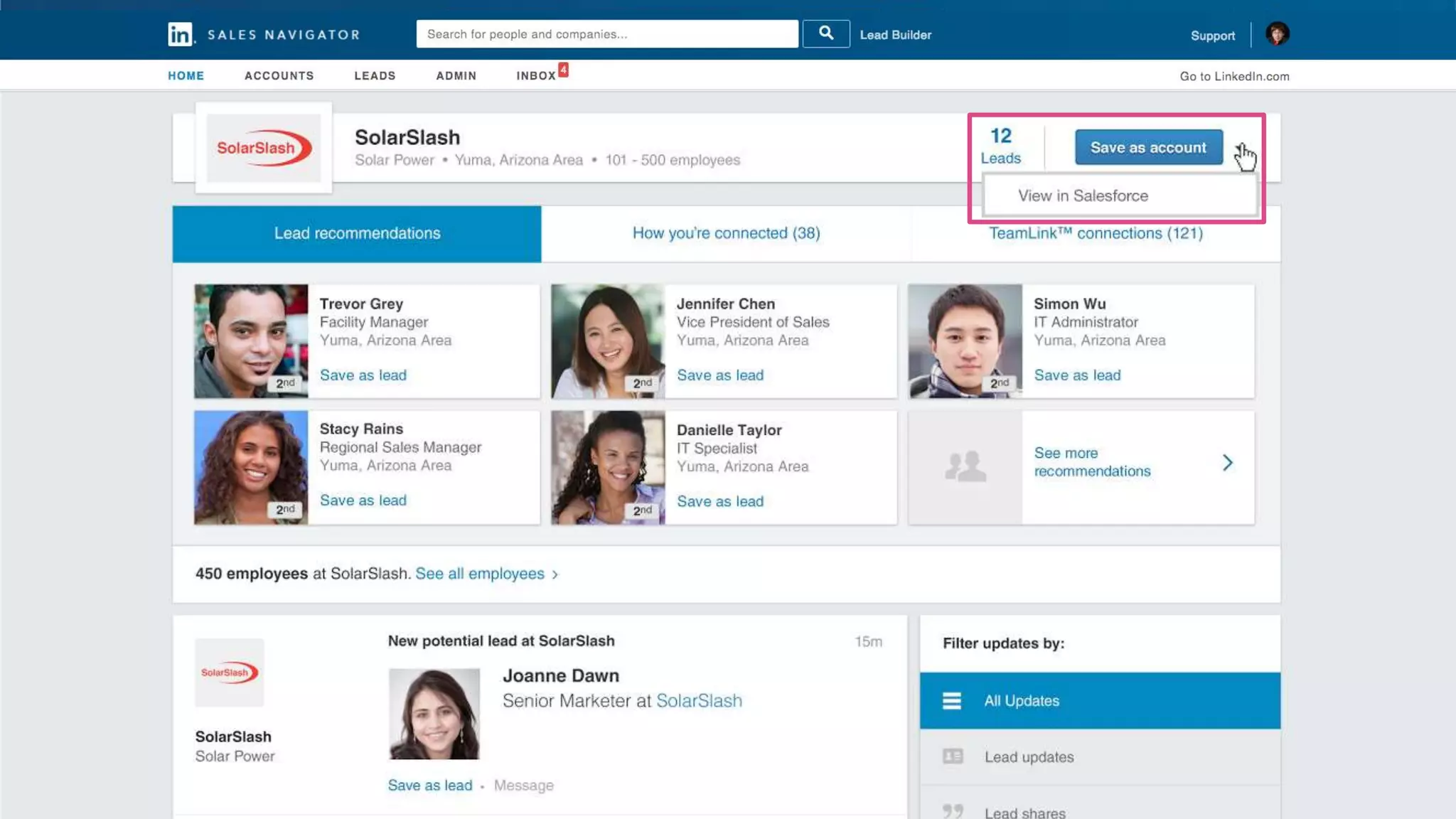Open Trevor Grey's profile photo
Screen dimensions: 1456x819
251,341
